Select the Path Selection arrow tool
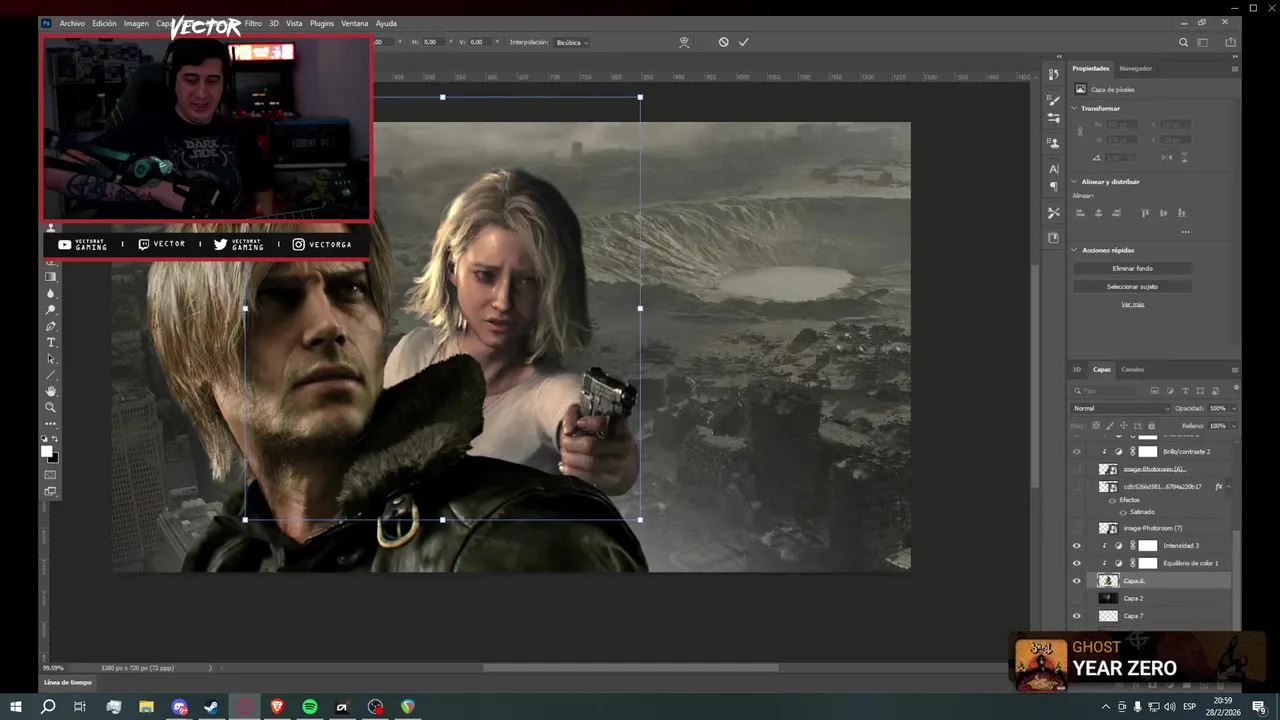 point(51,359)
